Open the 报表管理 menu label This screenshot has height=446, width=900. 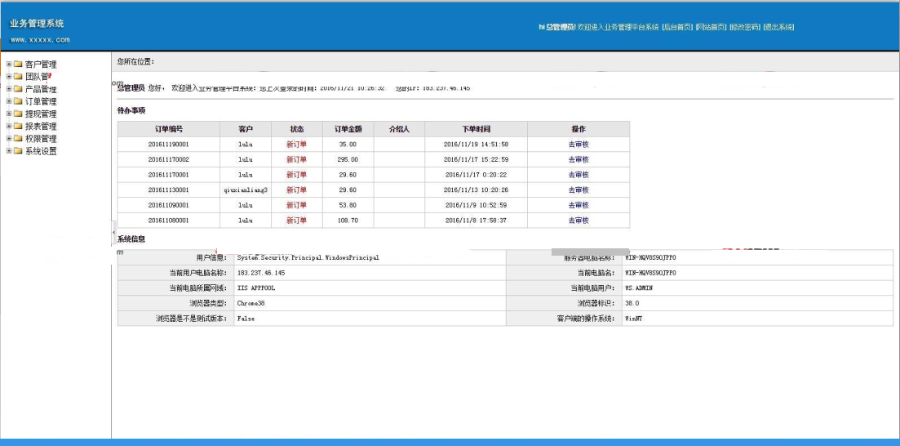41,126
